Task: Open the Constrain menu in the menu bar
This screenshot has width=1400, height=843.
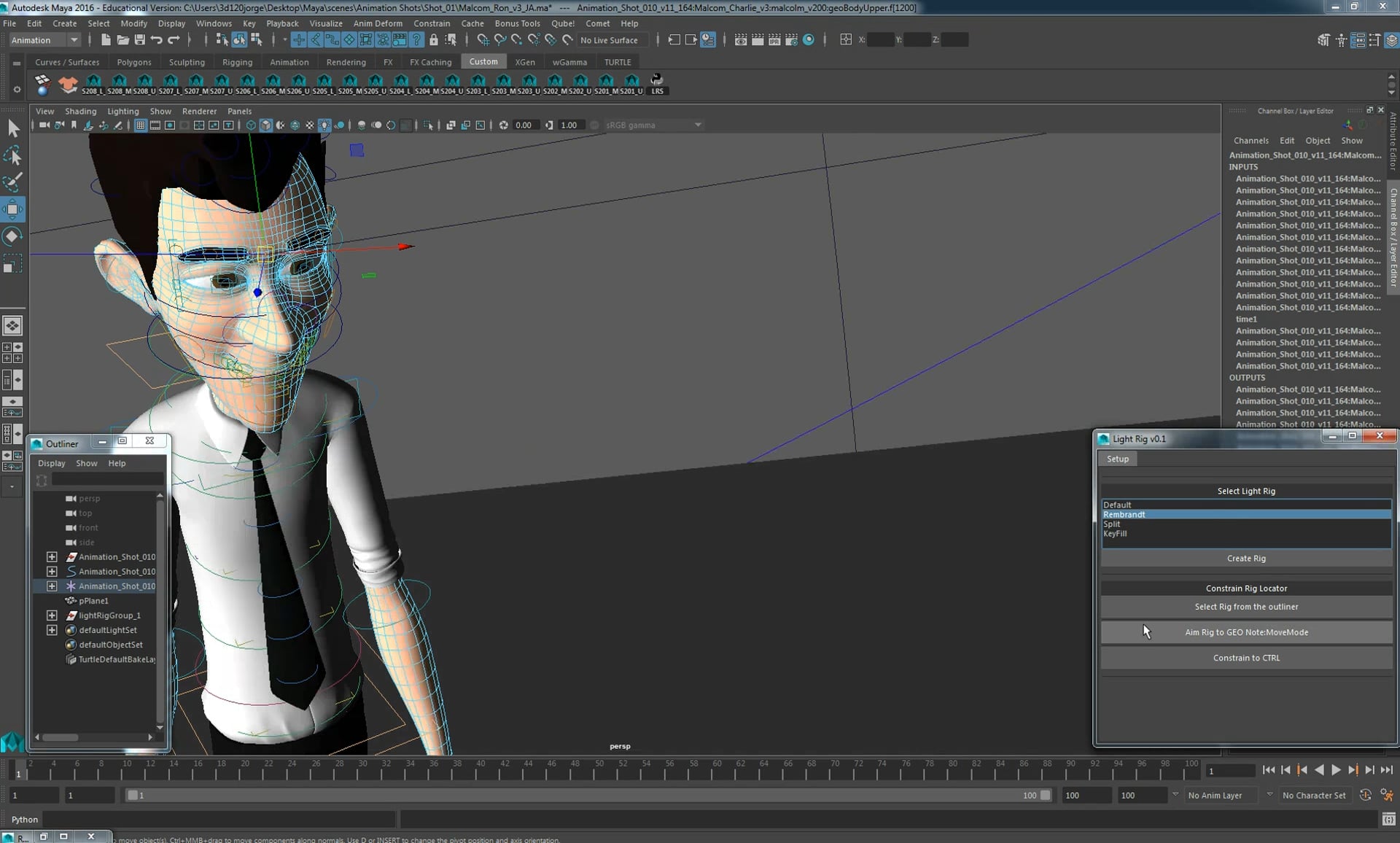Action: point(432,23)
